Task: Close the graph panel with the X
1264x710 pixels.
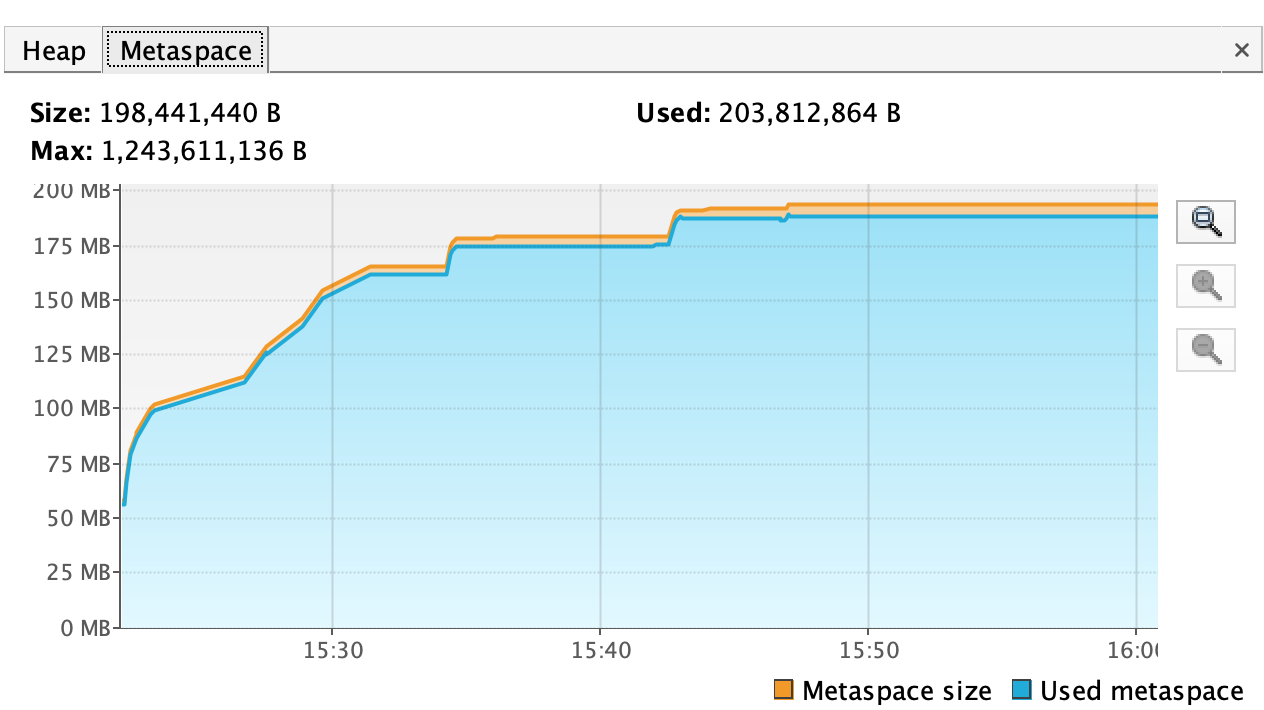Action: pos(1241,50)
